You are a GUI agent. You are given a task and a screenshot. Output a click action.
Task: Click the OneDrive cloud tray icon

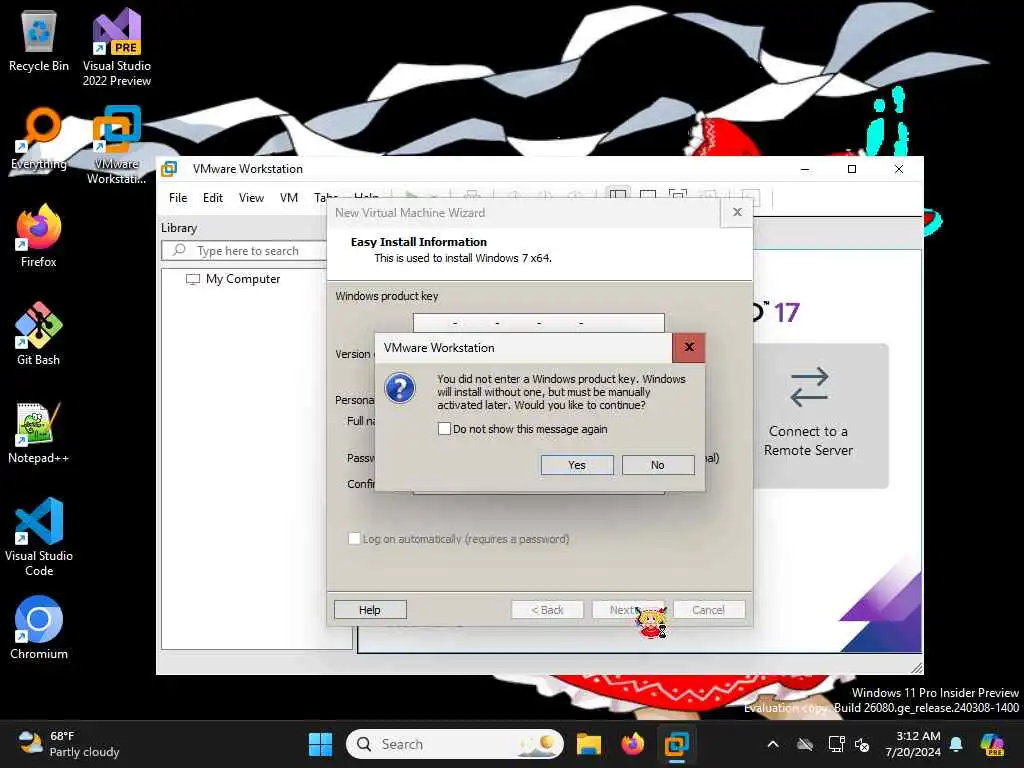click(x=805, y=744)
